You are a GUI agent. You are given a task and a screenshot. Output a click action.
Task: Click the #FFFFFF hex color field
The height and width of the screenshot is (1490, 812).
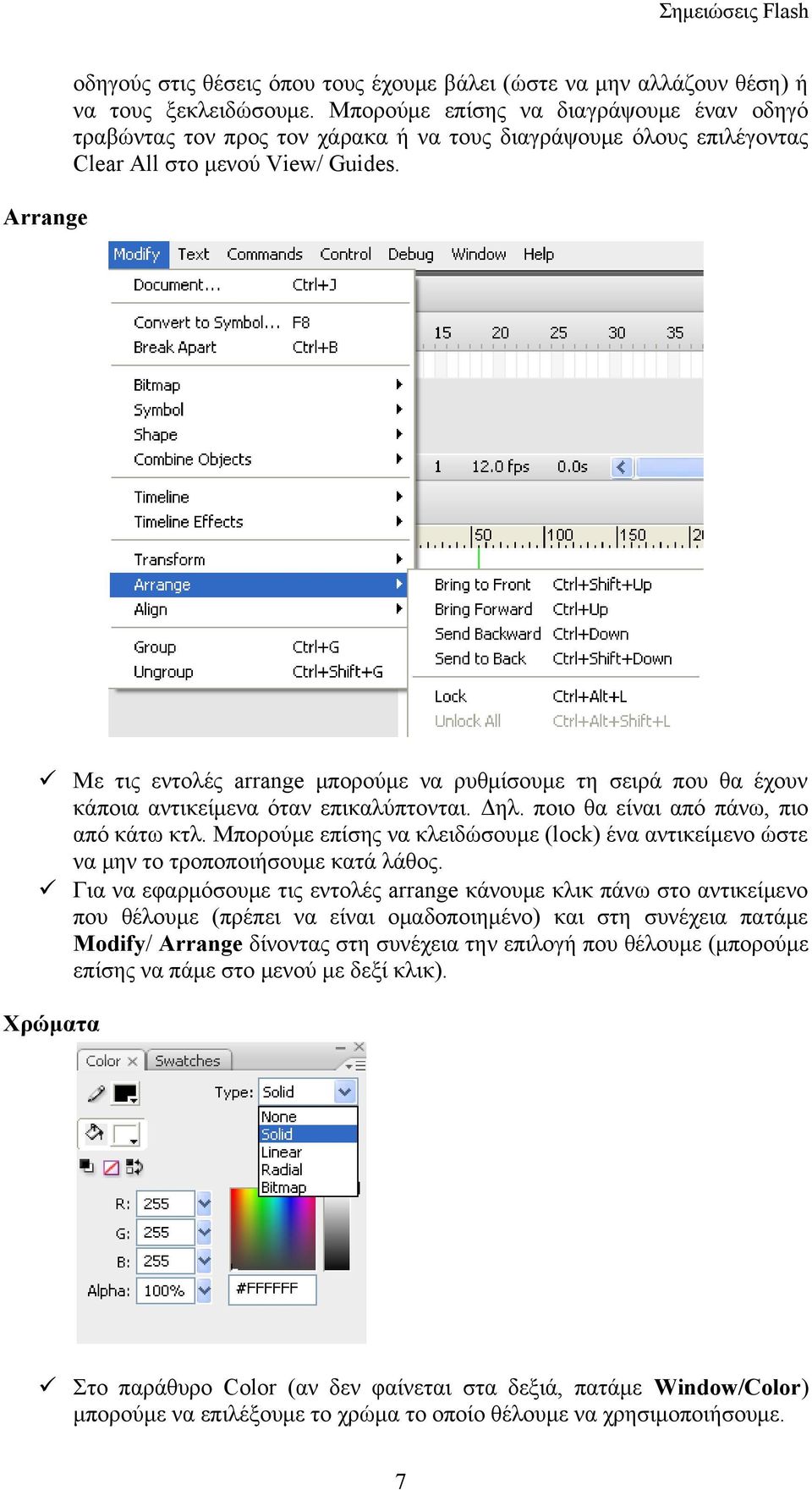tap(272, 1289)
